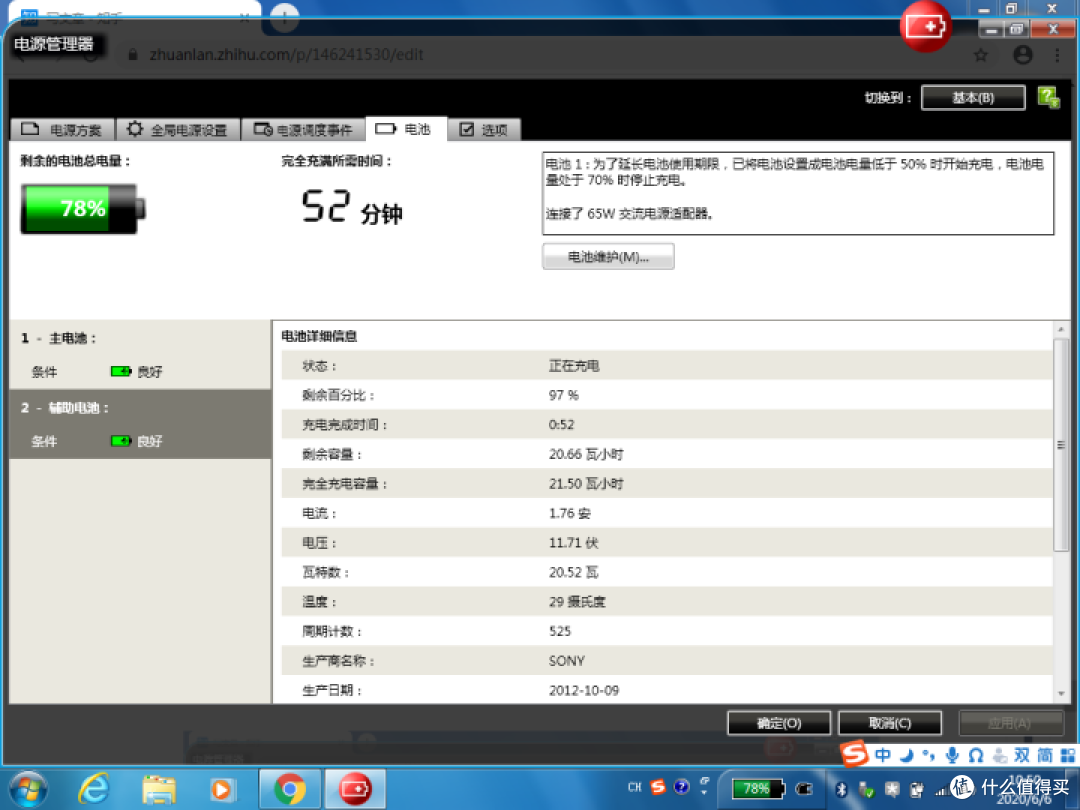Click the 确定(O) button
Image resolution: width=1080 pixels, height=810 pixels.
779,723
